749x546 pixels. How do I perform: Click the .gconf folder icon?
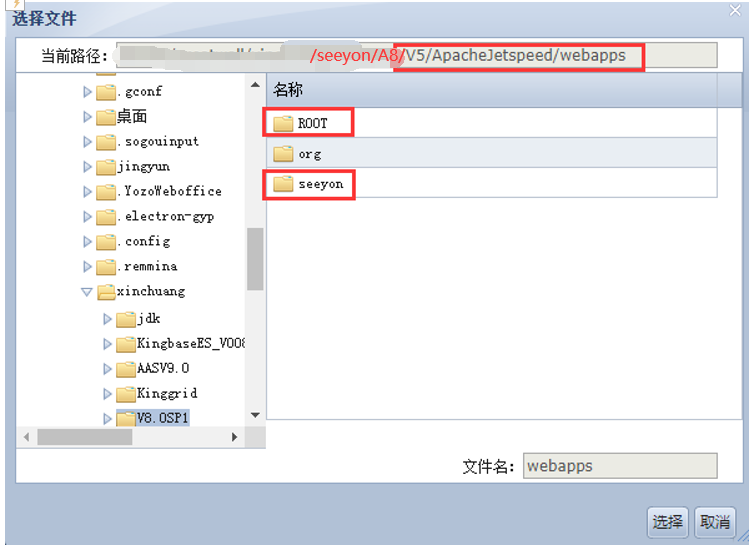pos(106,92)
